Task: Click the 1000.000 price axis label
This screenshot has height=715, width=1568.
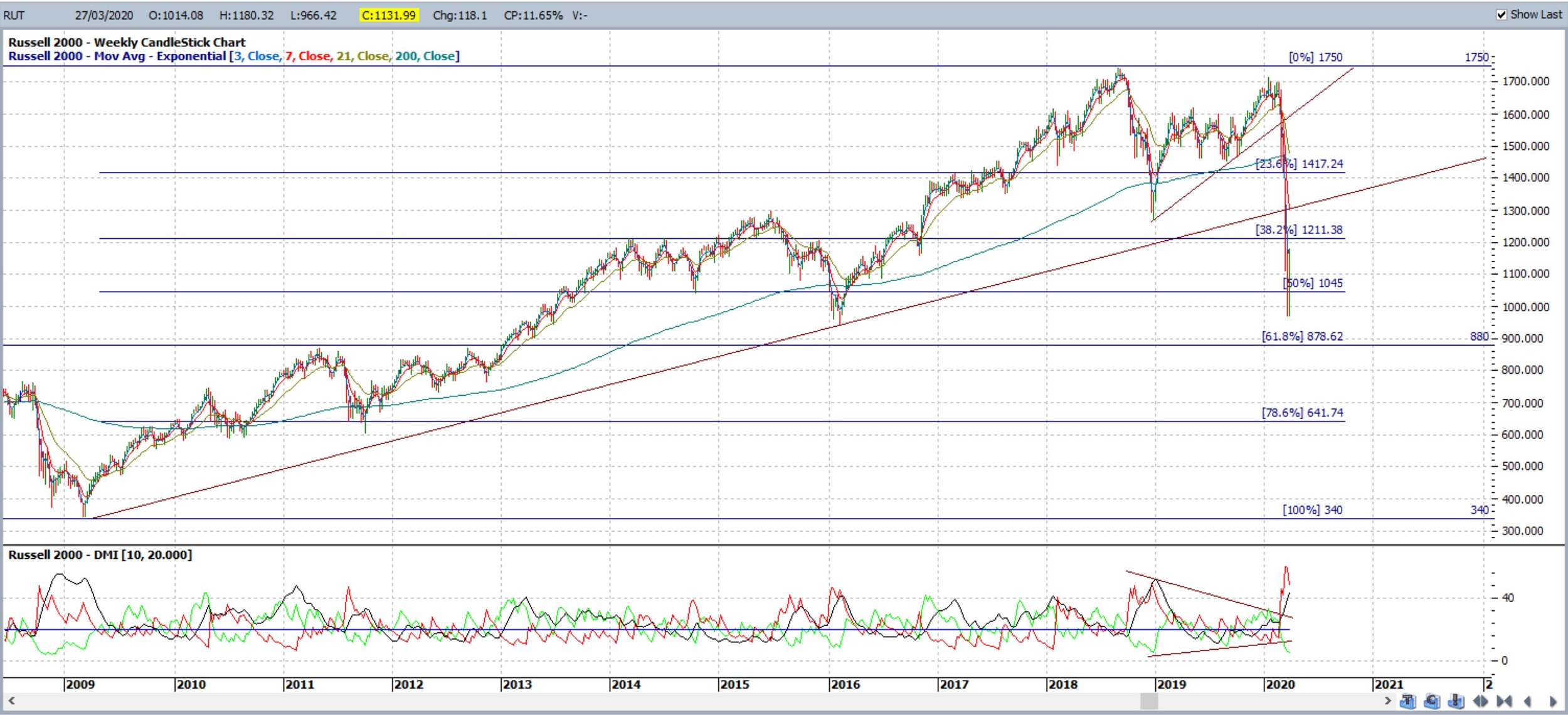Action: tap(1525, 307)
